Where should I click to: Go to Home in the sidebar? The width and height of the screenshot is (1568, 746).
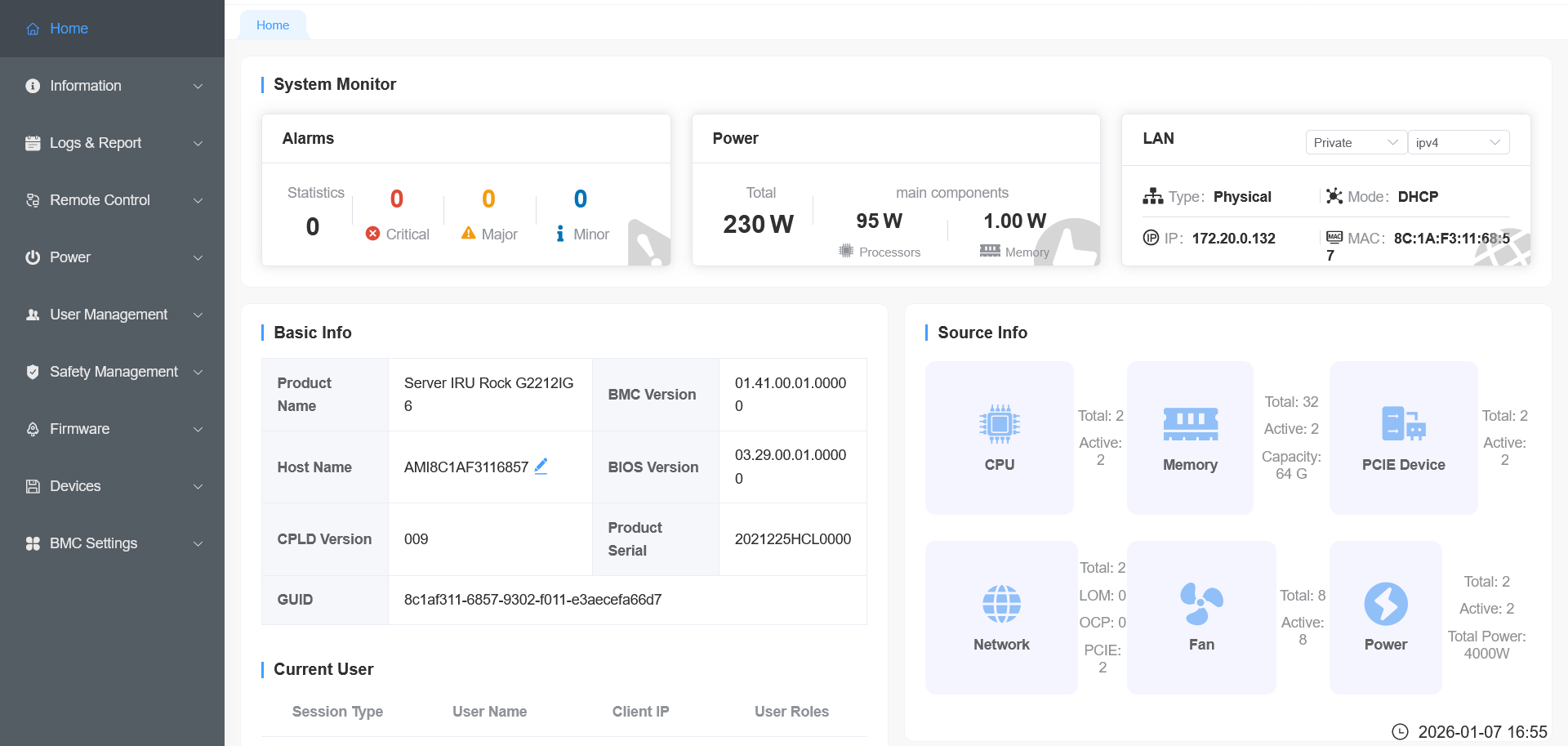tap(69, 29)
